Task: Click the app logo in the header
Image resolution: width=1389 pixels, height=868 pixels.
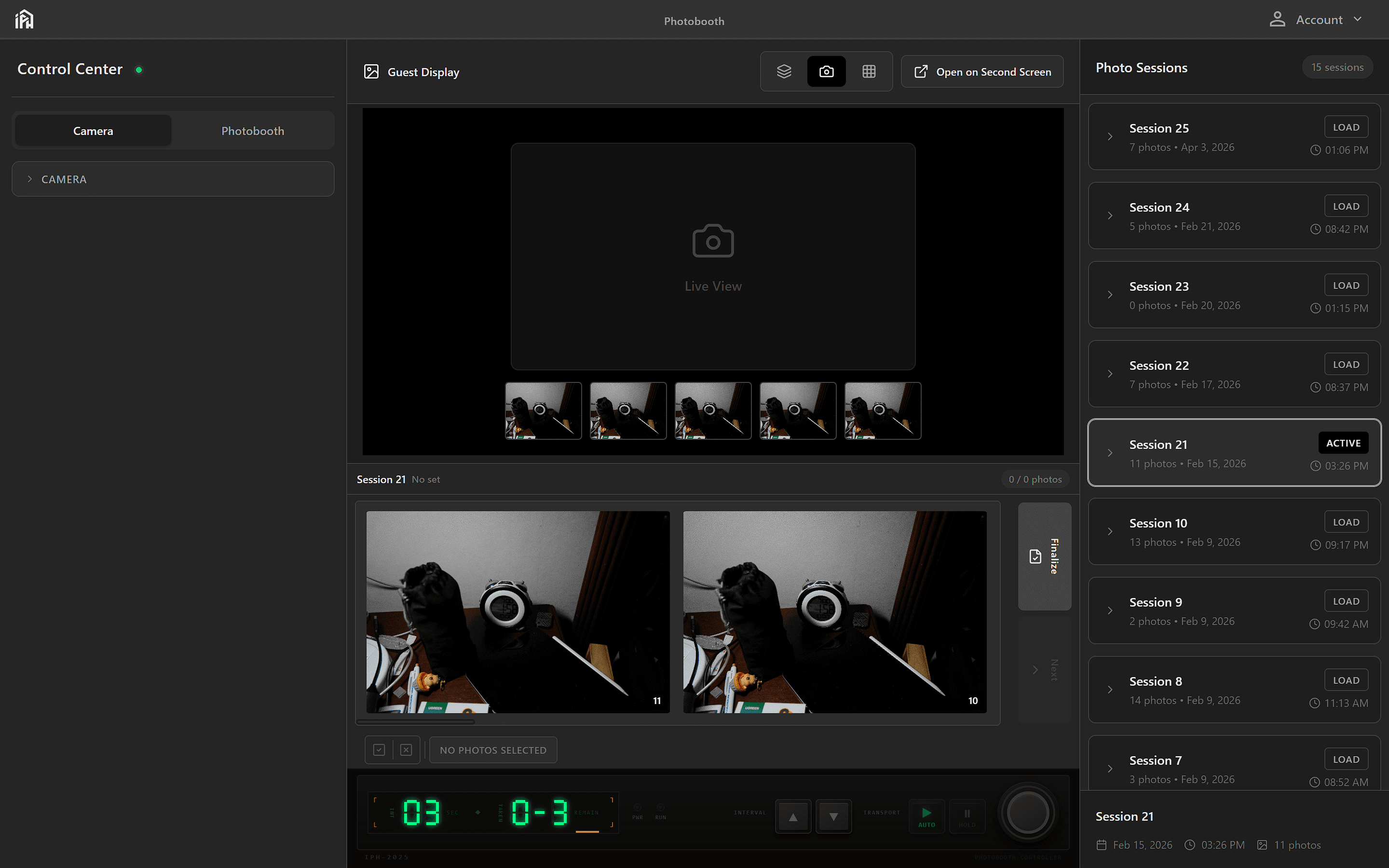Action: pyautogui.click(x=24, y=19)
